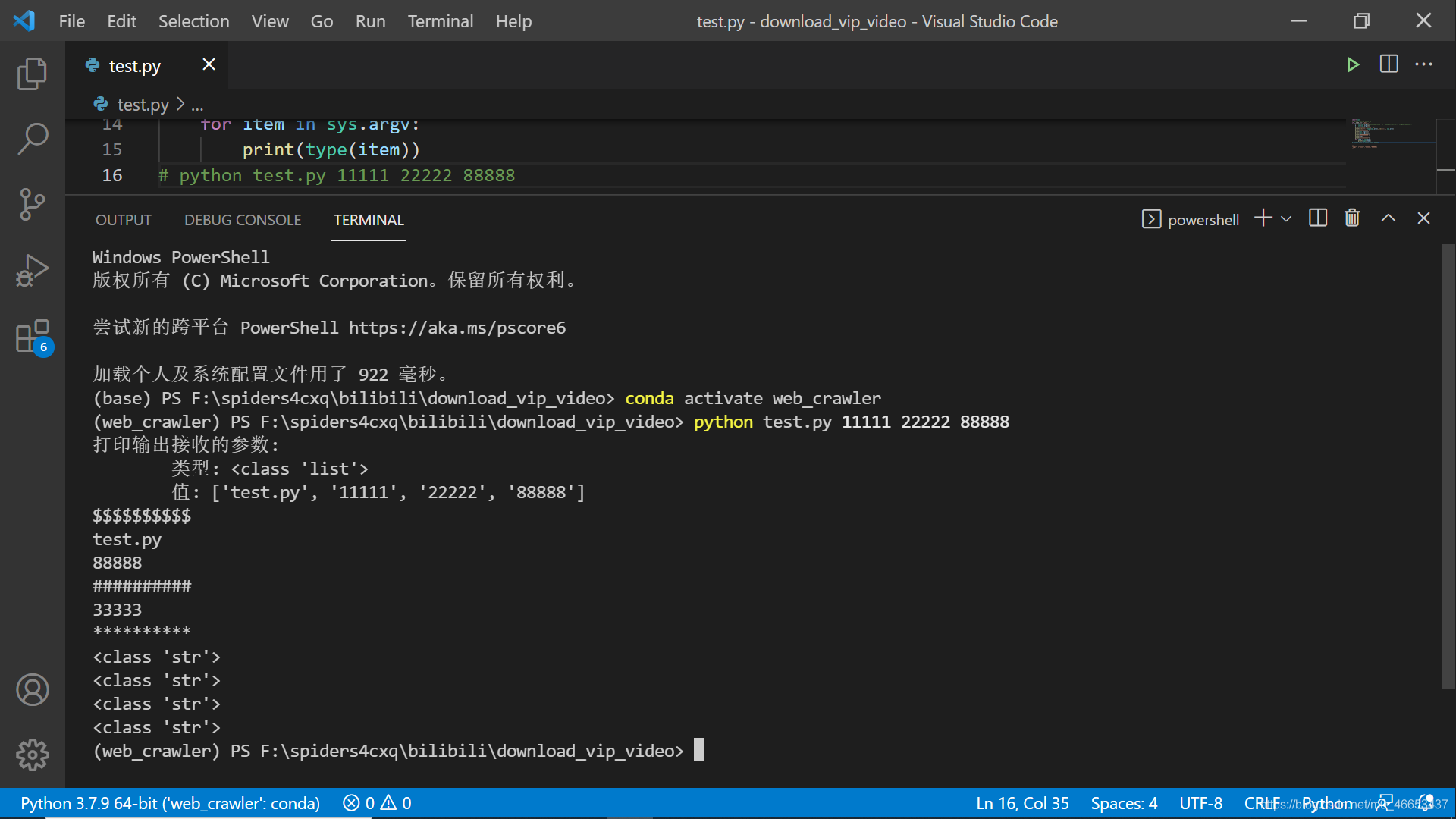Open the Terminal menu
The width and height of the screenshot is (1456, 819).
(440, 21)
